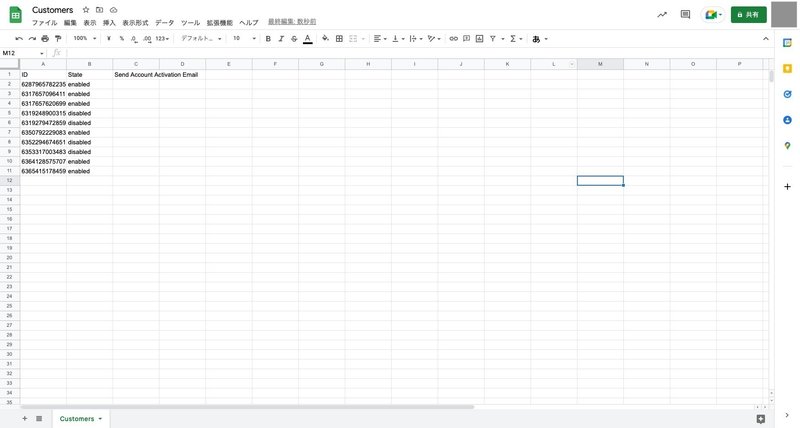Viewport: 800px width, 428px height.
Task: Open the fill color bucket
Action: pyautogui.click(x=326, y=39)
